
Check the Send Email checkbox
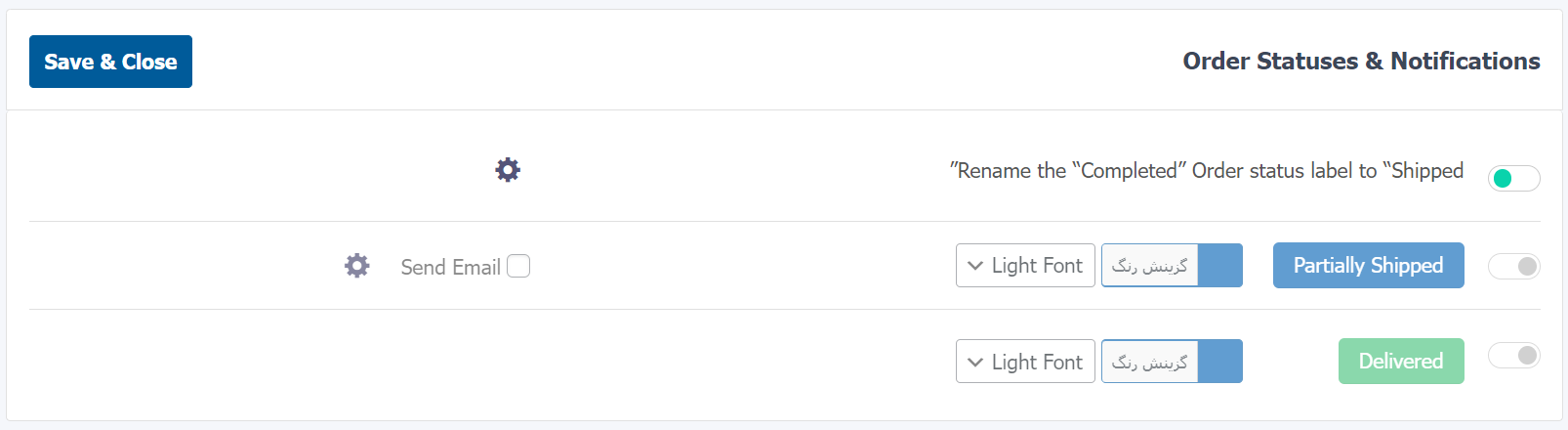[x=518, y=266]
